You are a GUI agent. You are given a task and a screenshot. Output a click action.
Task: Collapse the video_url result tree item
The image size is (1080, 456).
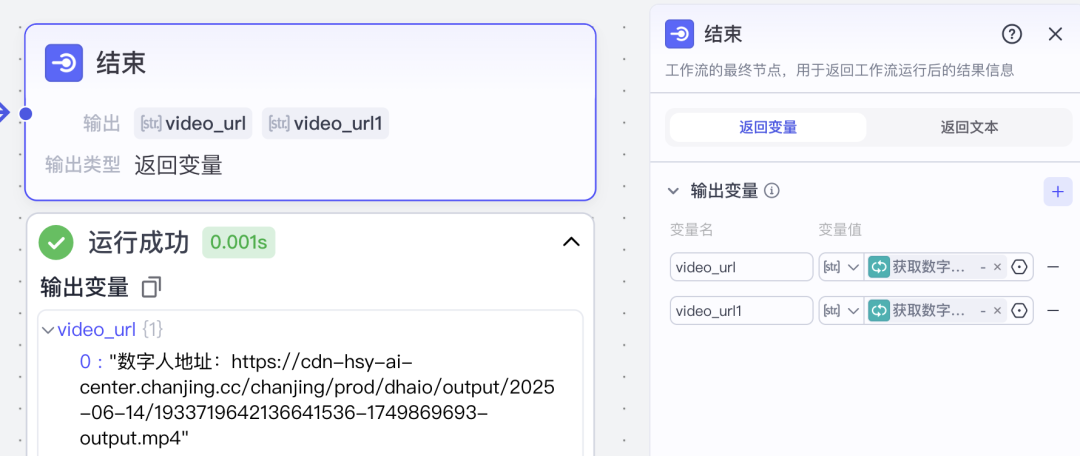pyautogui.click(x=48, y=331)
